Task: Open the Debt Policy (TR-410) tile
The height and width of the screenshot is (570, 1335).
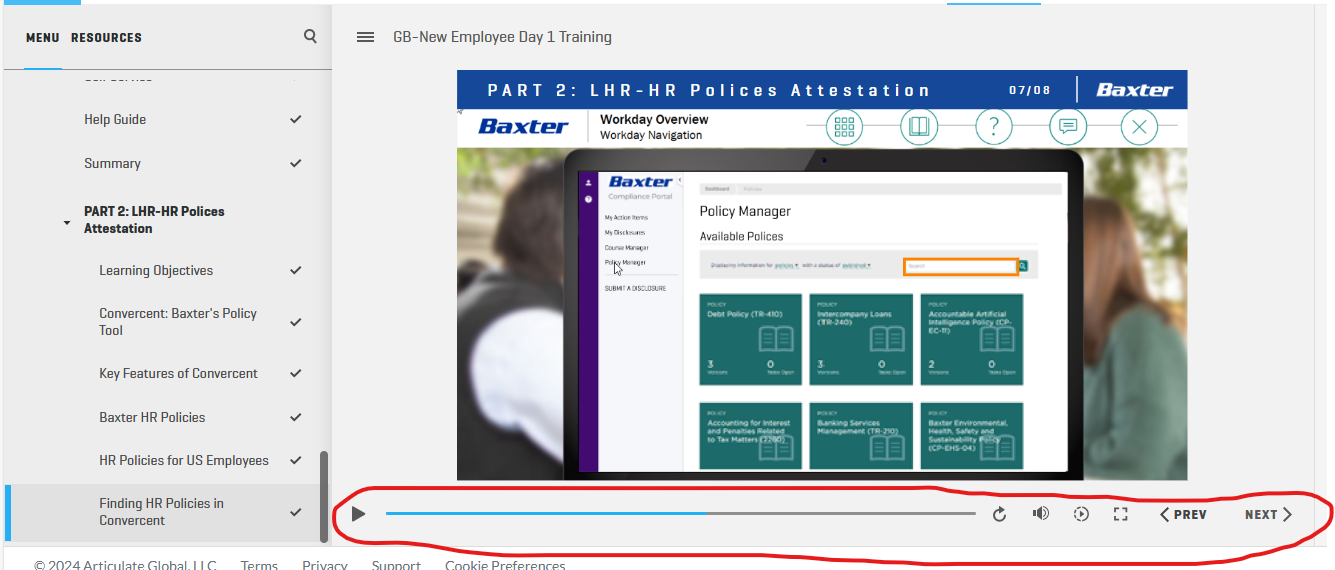Action: click(x=751, y=339)
